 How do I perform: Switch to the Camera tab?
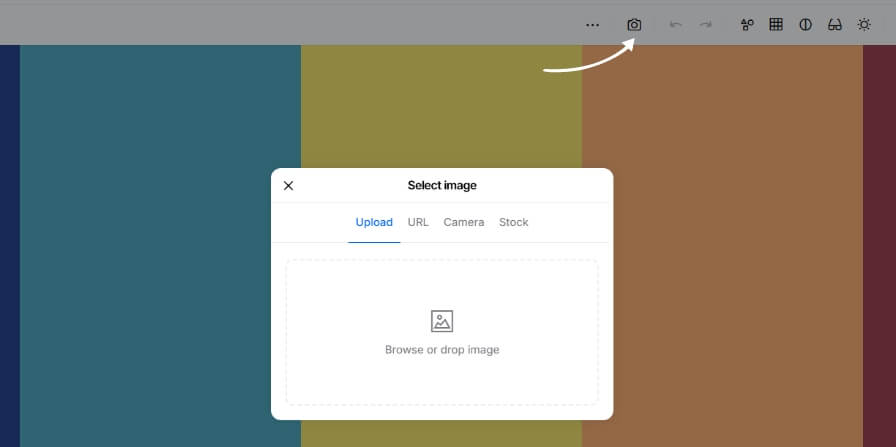point(463,222)
